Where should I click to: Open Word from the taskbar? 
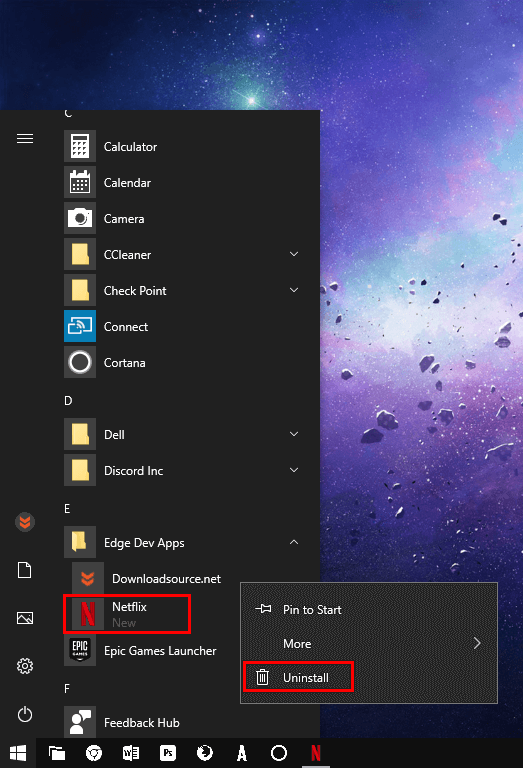point(131,753)
